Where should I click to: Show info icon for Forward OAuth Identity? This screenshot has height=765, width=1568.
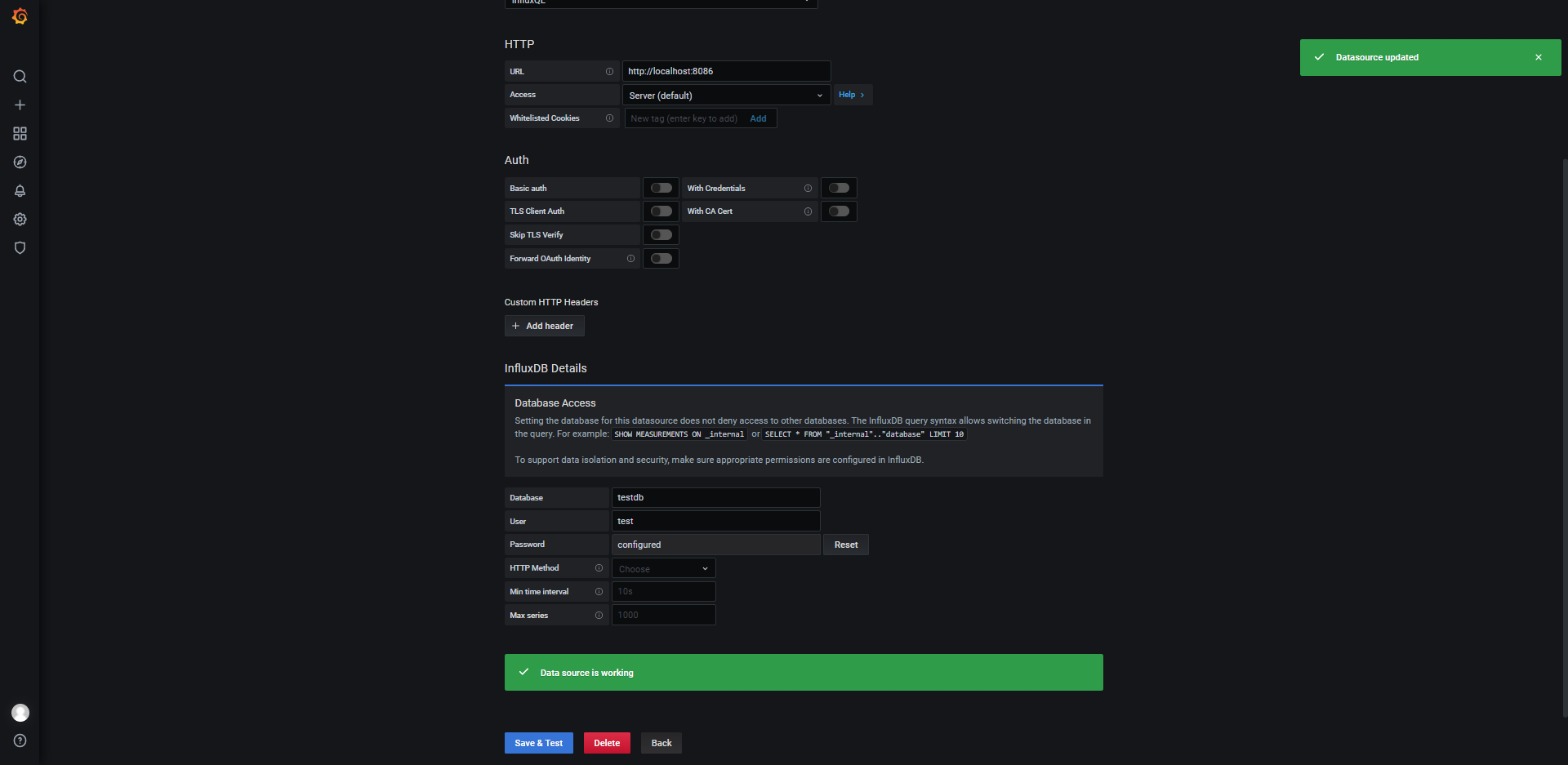tap(630, 259)
